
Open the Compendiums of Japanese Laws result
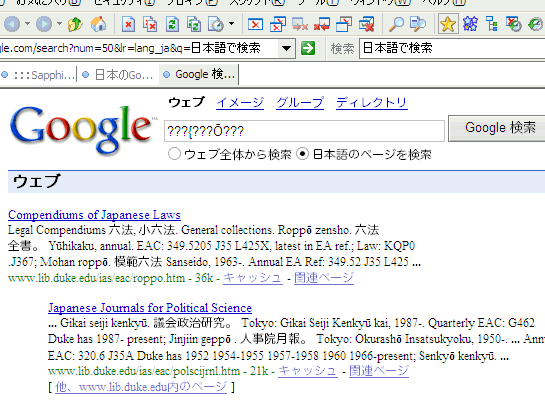pos(94,215)
